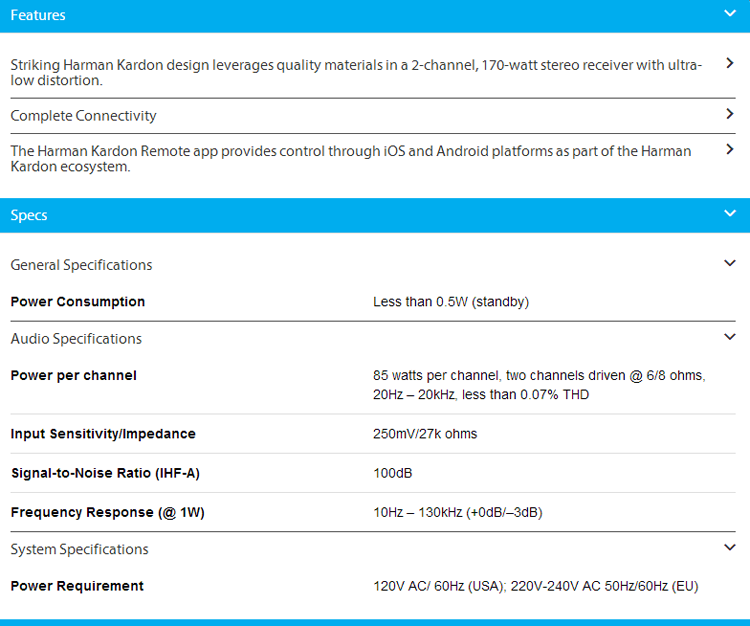Open the 2-channel, 170-watt stereo receiver feature text
Image resolution: width=750 pixels, height=626 pixels.
(356, 72)
